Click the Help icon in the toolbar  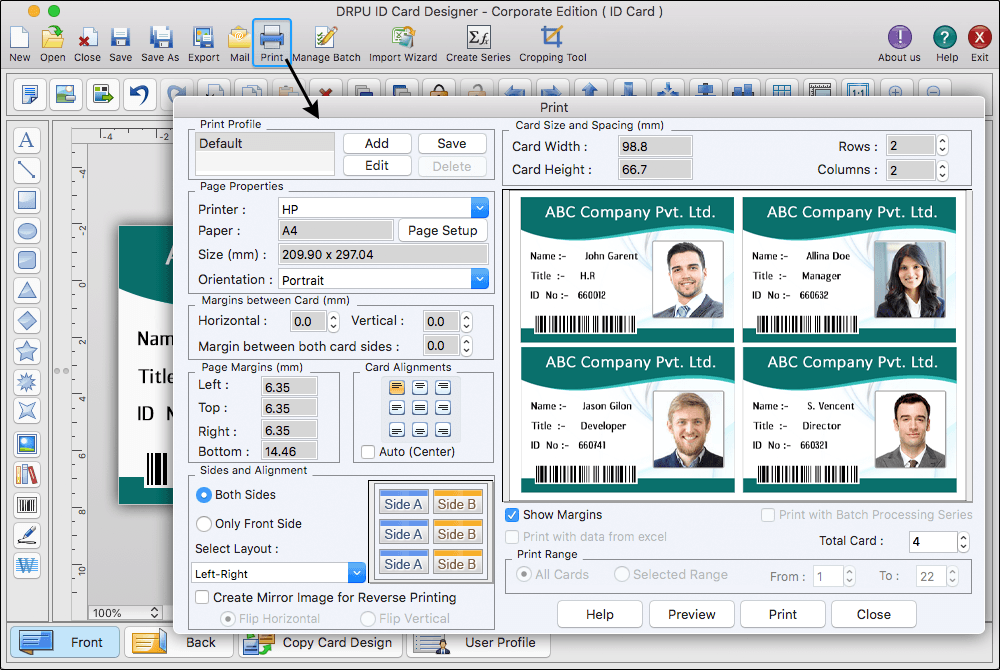[x=946, y=43]
